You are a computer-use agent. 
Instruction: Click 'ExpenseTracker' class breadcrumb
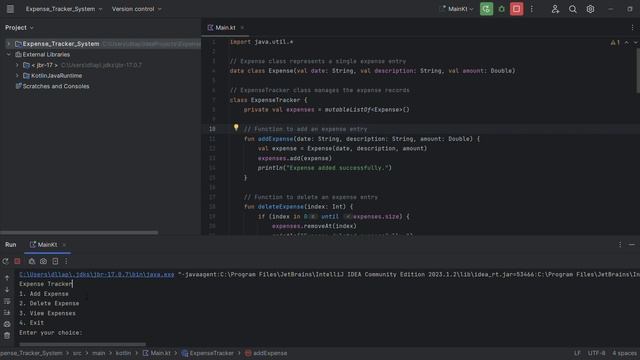pyautogui.click(x=208, y=353)
